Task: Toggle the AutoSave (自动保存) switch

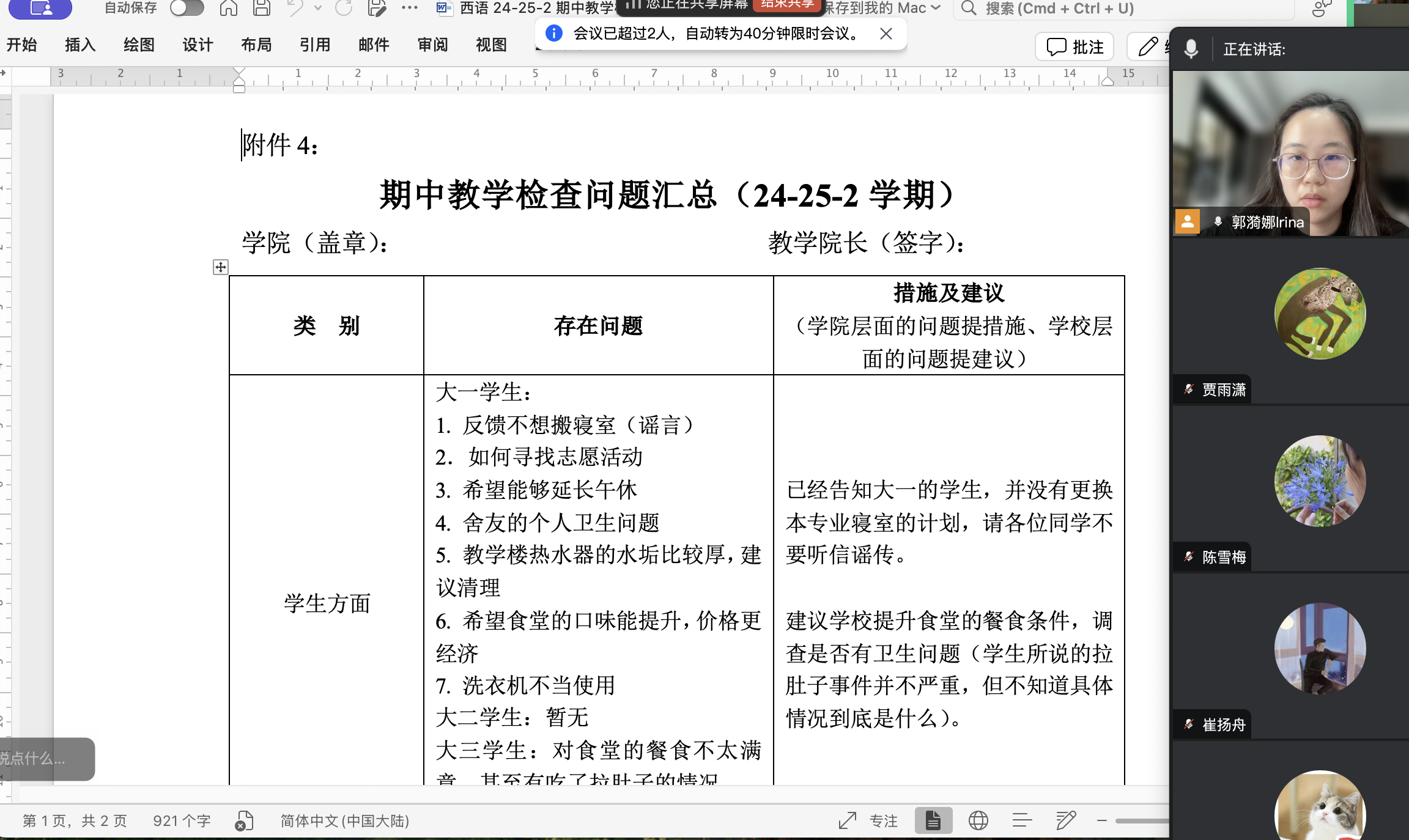Action: tap(187, 8)
